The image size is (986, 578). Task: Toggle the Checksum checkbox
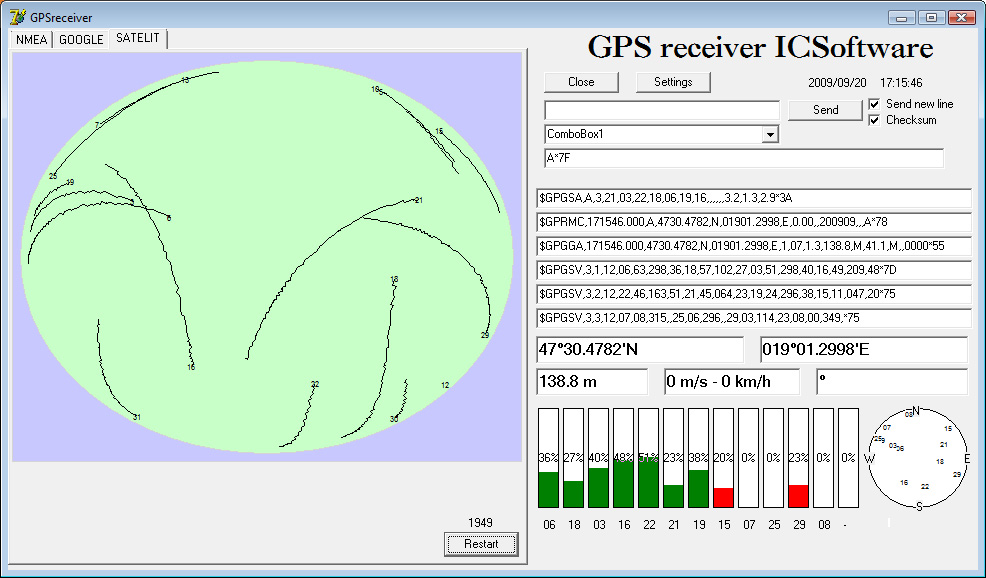pyautogui.click(x=874, y=120)
